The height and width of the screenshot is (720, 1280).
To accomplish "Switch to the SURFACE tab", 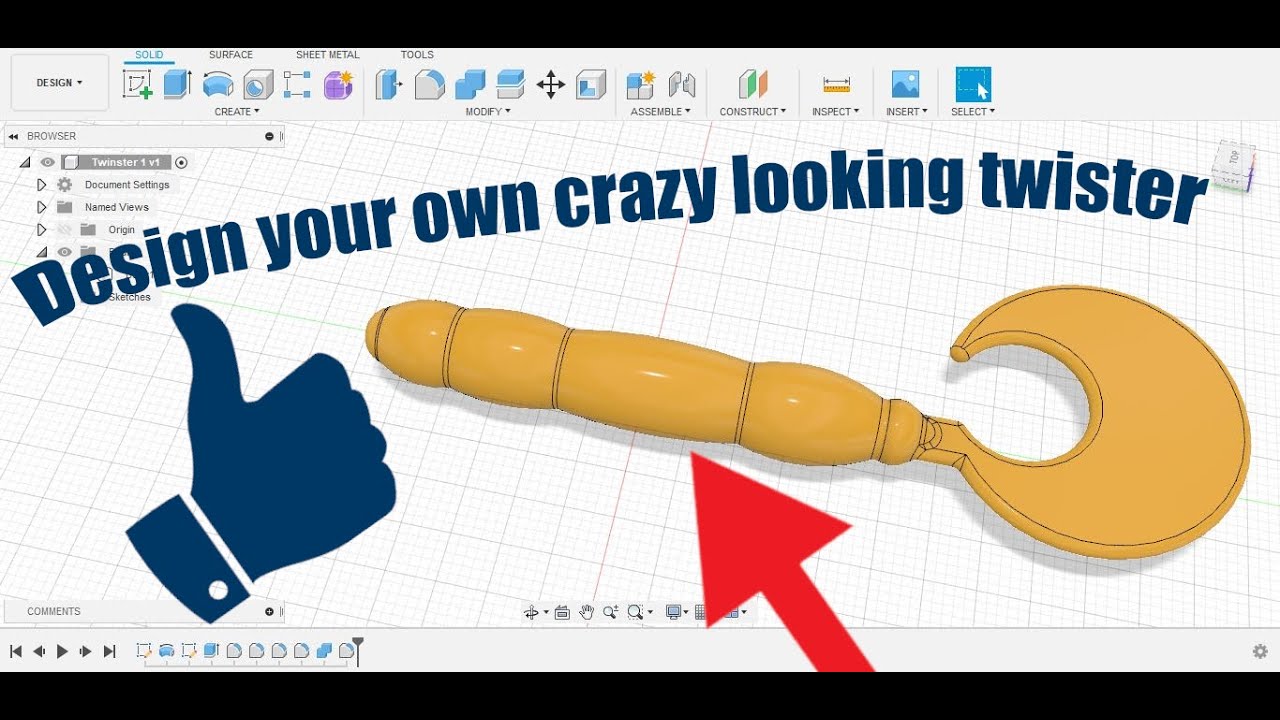I will tap(231, 55).
